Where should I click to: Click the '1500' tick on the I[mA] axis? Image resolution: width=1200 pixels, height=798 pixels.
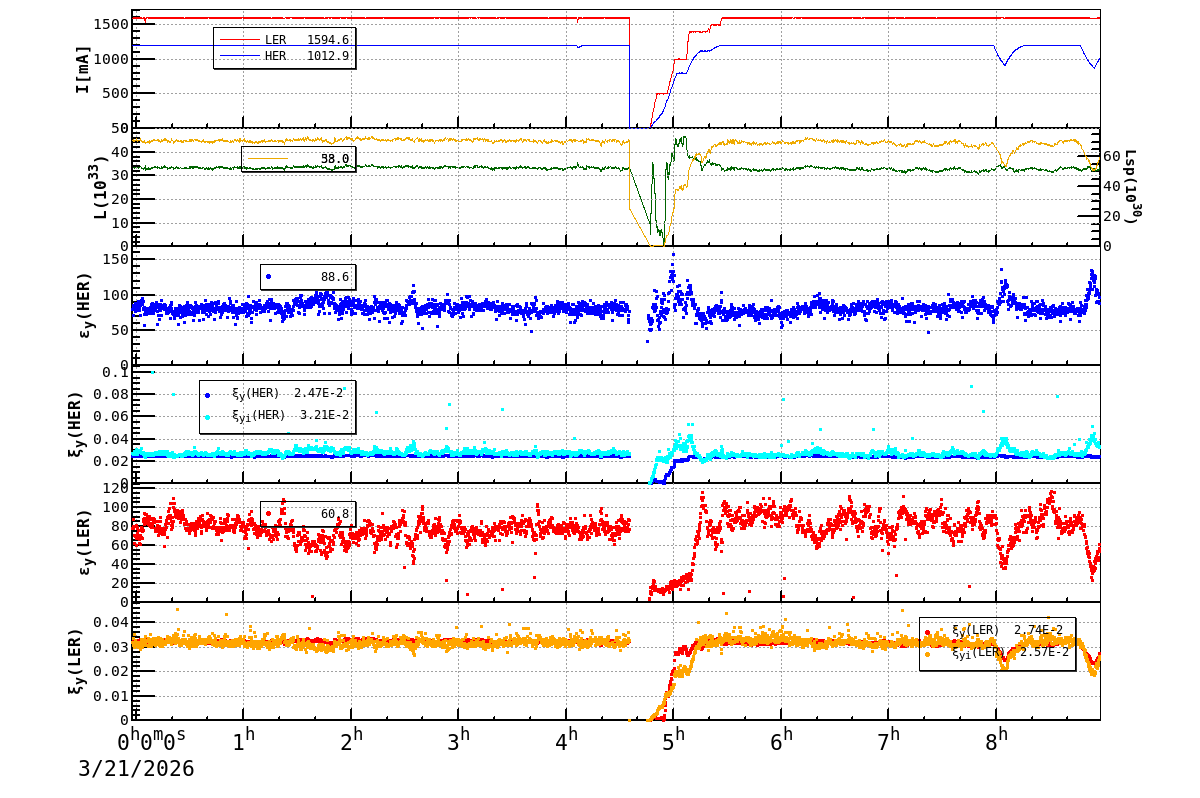109,23
